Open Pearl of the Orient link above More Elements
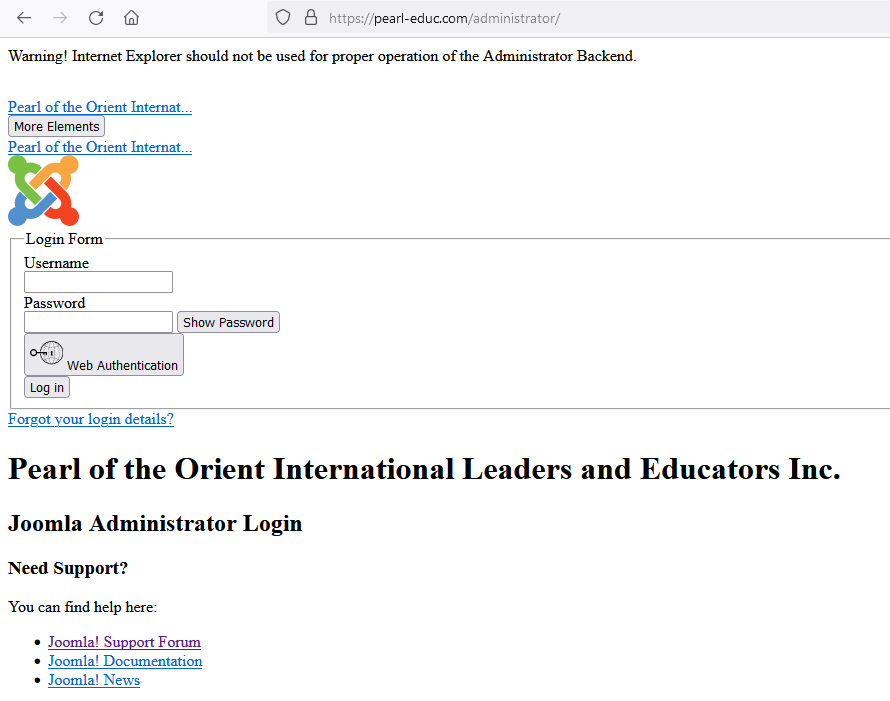The width and height of the screenshot is (890, 701). coord(100,107)
